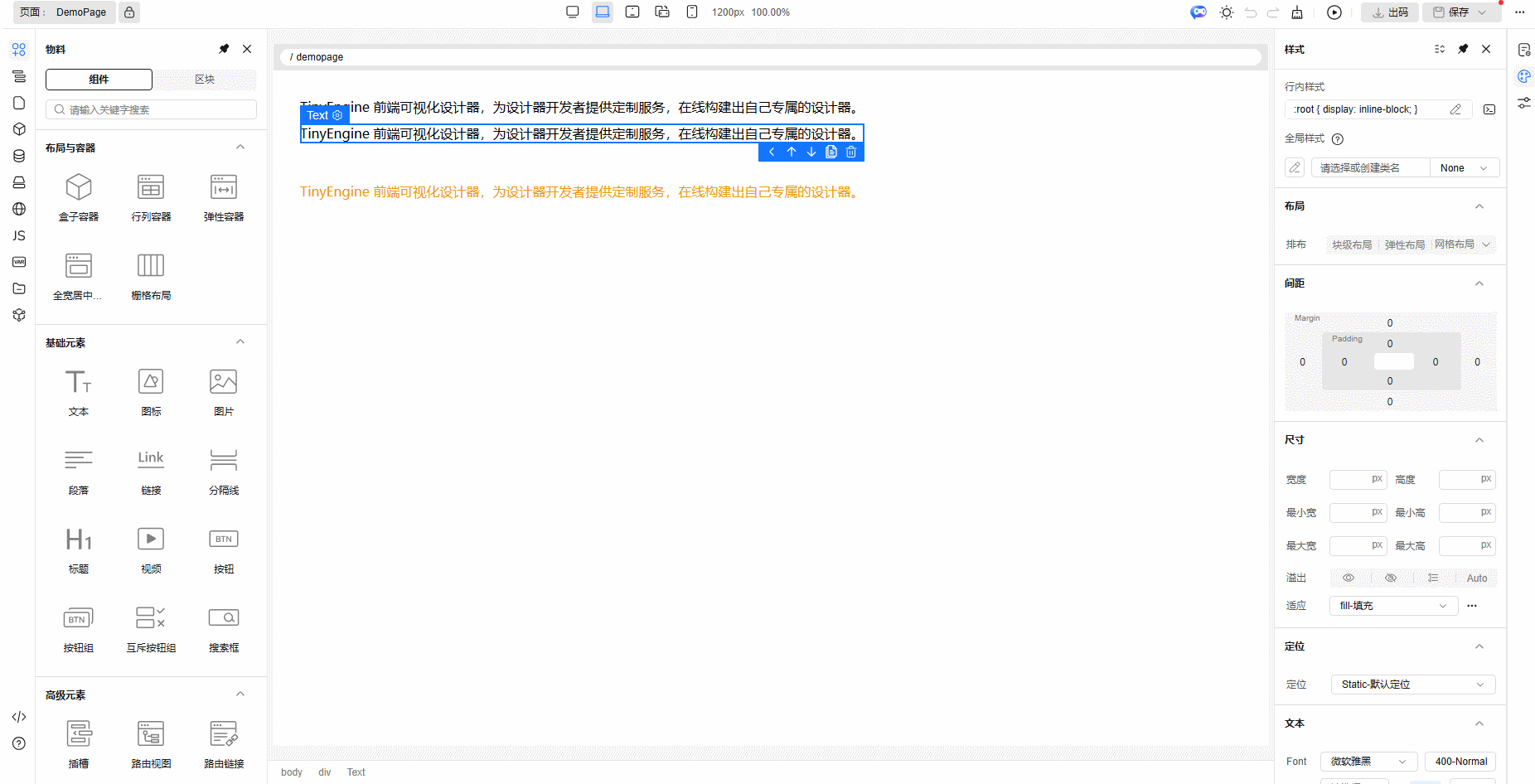1535x784 pixels.
Task: Open the VAR state management icon
Action: 19,262
